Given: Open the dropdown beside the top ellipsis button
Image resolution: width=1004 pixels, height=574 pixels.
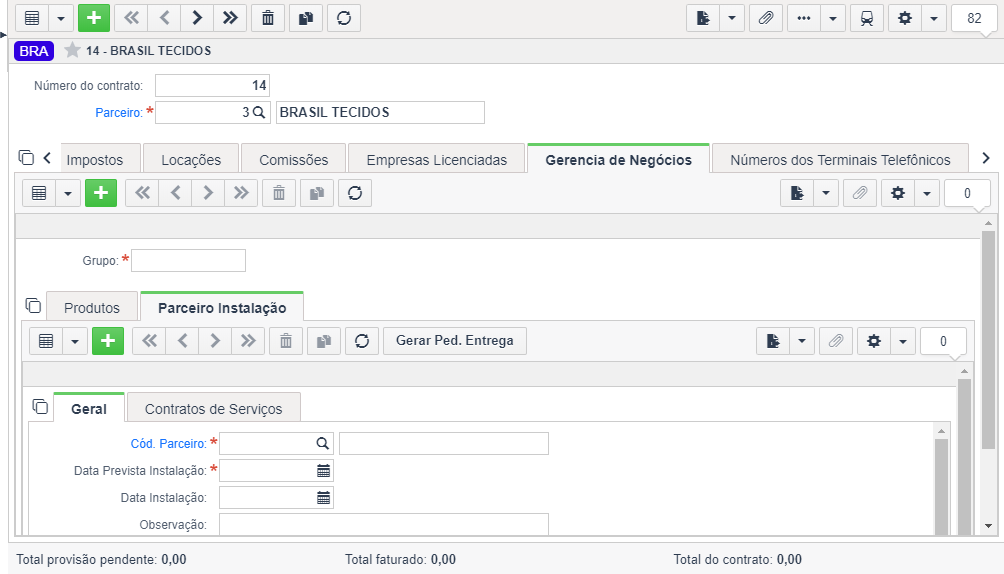Looking at the screenshot, I should (x=833, y=18).
